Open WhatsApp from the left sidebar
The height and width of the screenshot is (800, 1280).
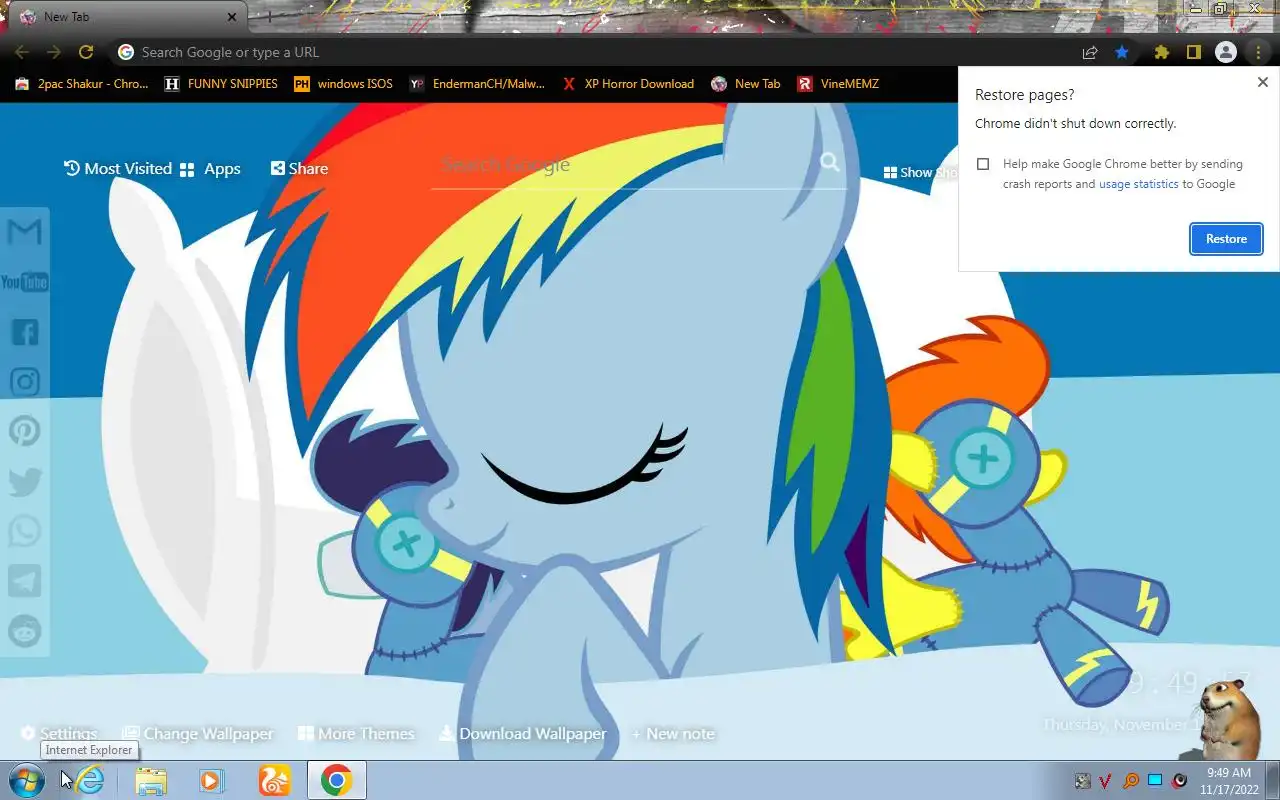click(25, 531)
